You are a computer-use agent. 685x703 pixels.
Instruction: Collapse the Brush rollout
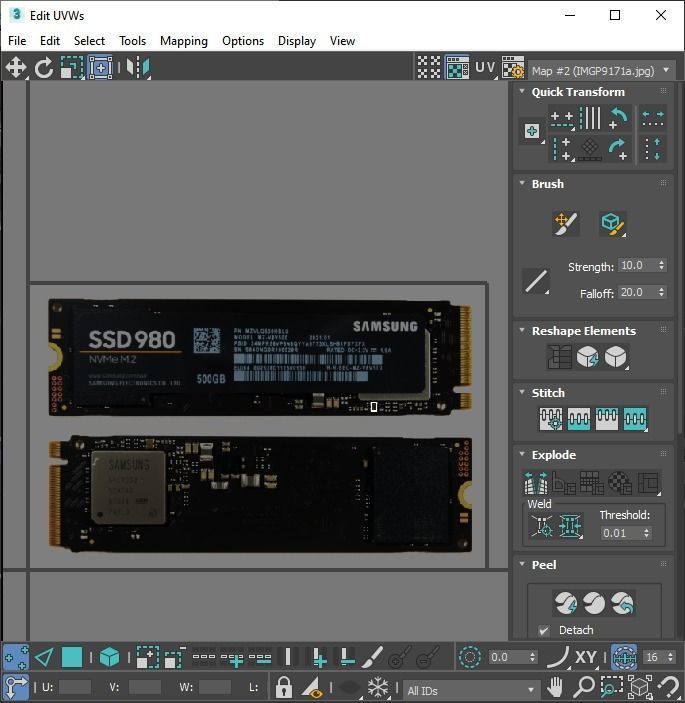click(522, 183)
